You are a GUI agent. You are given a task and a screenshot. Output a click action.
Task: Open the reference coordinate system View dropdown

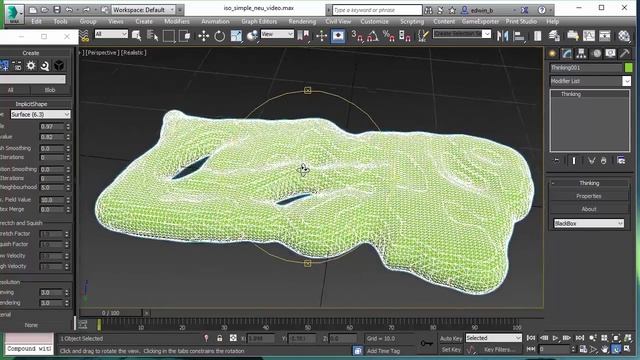click(277, 34)
